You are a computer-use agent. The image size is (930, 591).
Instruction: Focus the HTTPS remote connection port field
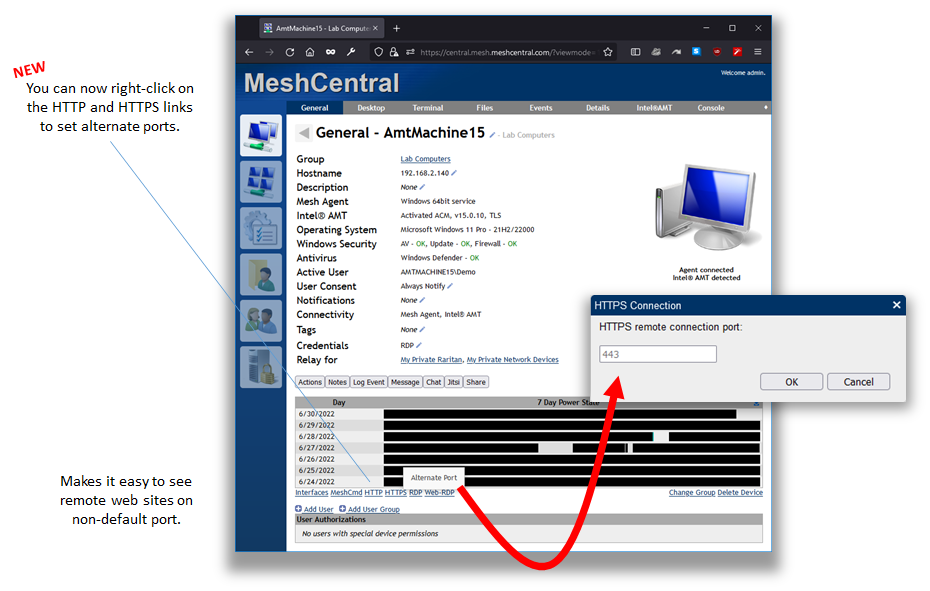(658, 354)
